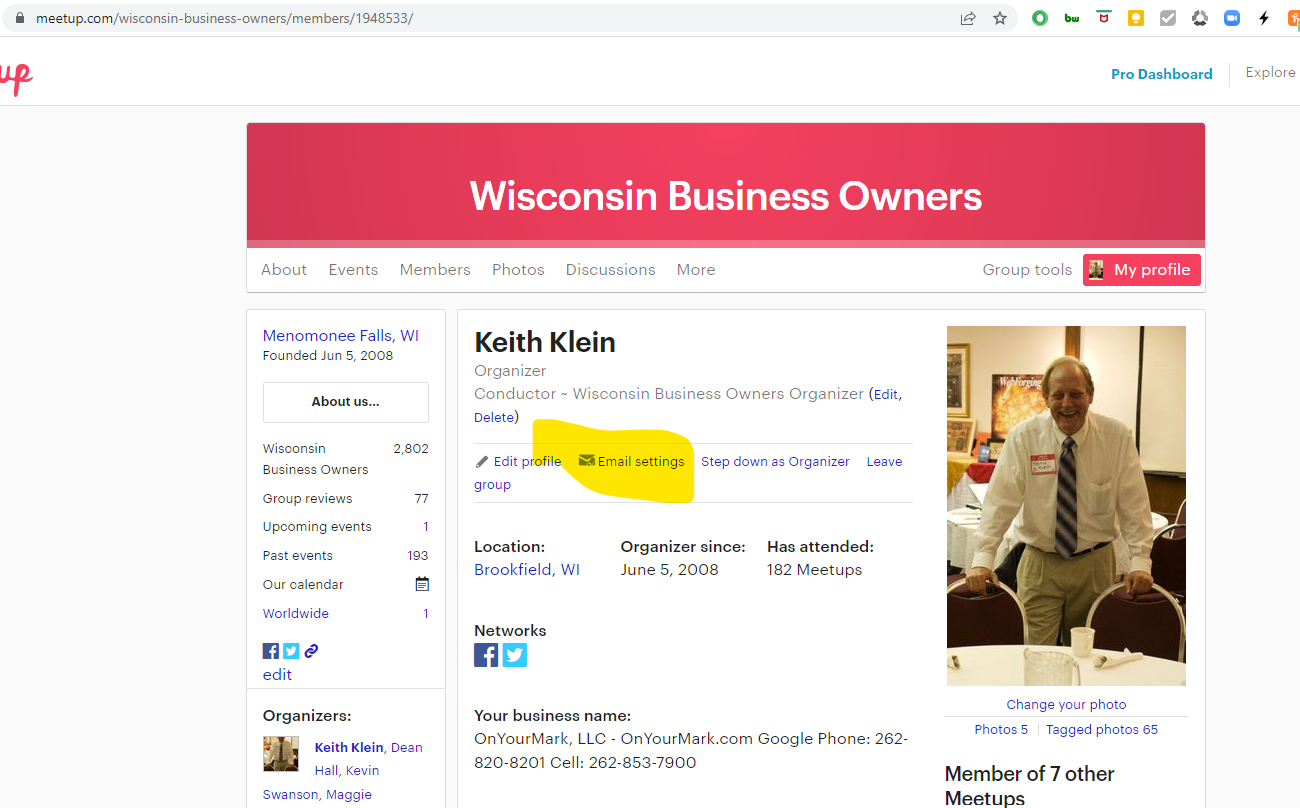Open the About tab
Viewport: 1300px width, 808px height.
point(284,270)
